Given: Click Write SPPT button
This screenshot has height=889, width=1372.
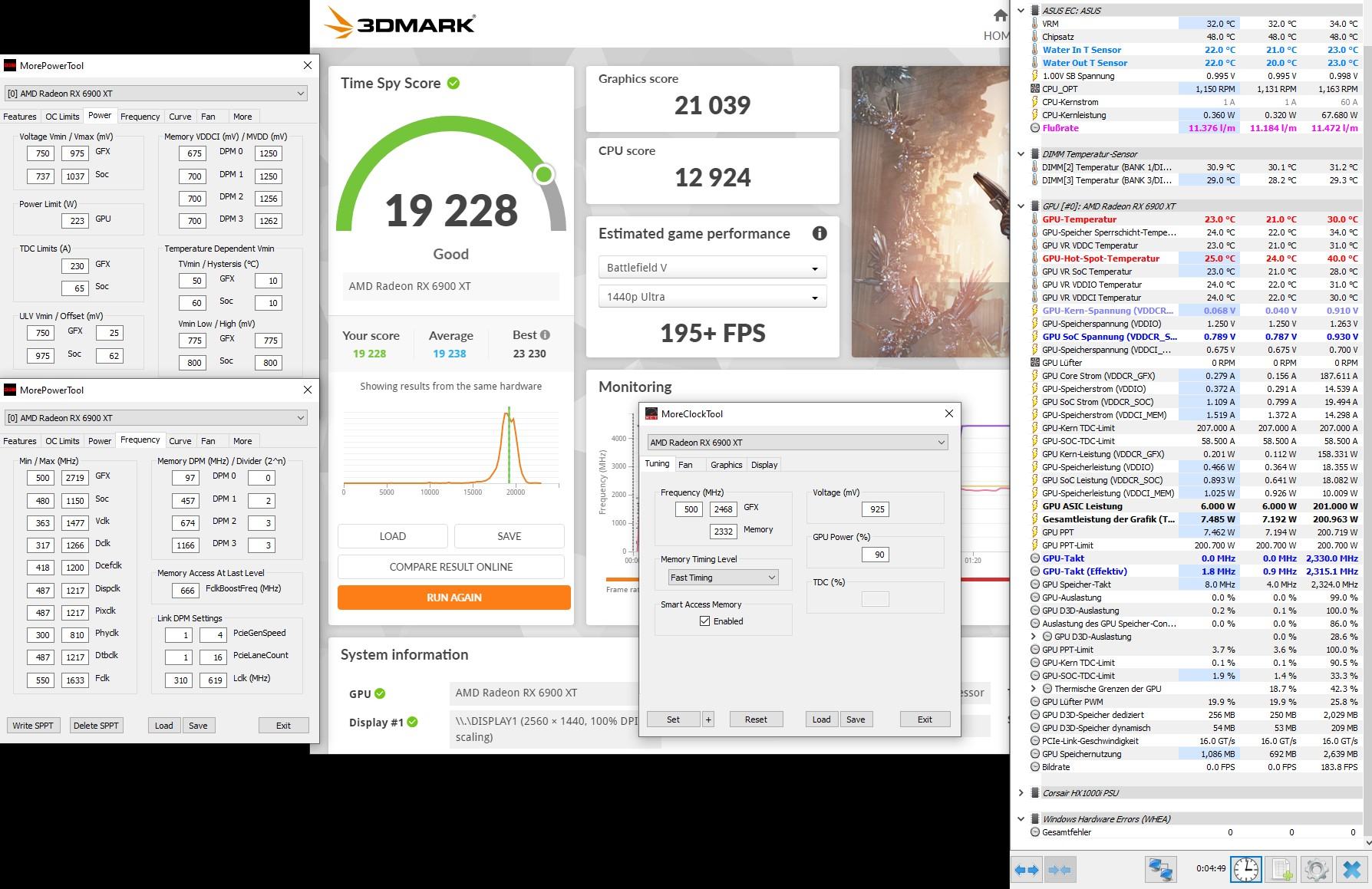Looking at the screenshot, I should click(x=33, y=726).
